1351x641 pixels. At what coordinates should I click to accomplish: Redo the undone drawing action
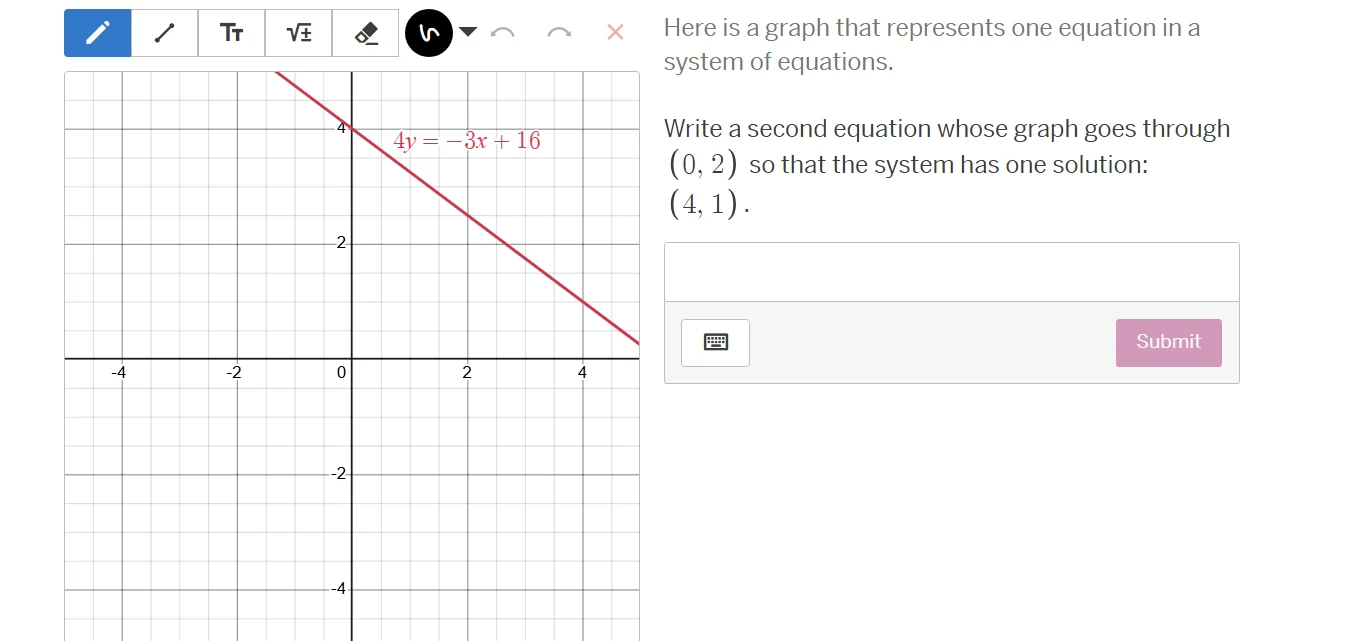(x=559, y=32)
